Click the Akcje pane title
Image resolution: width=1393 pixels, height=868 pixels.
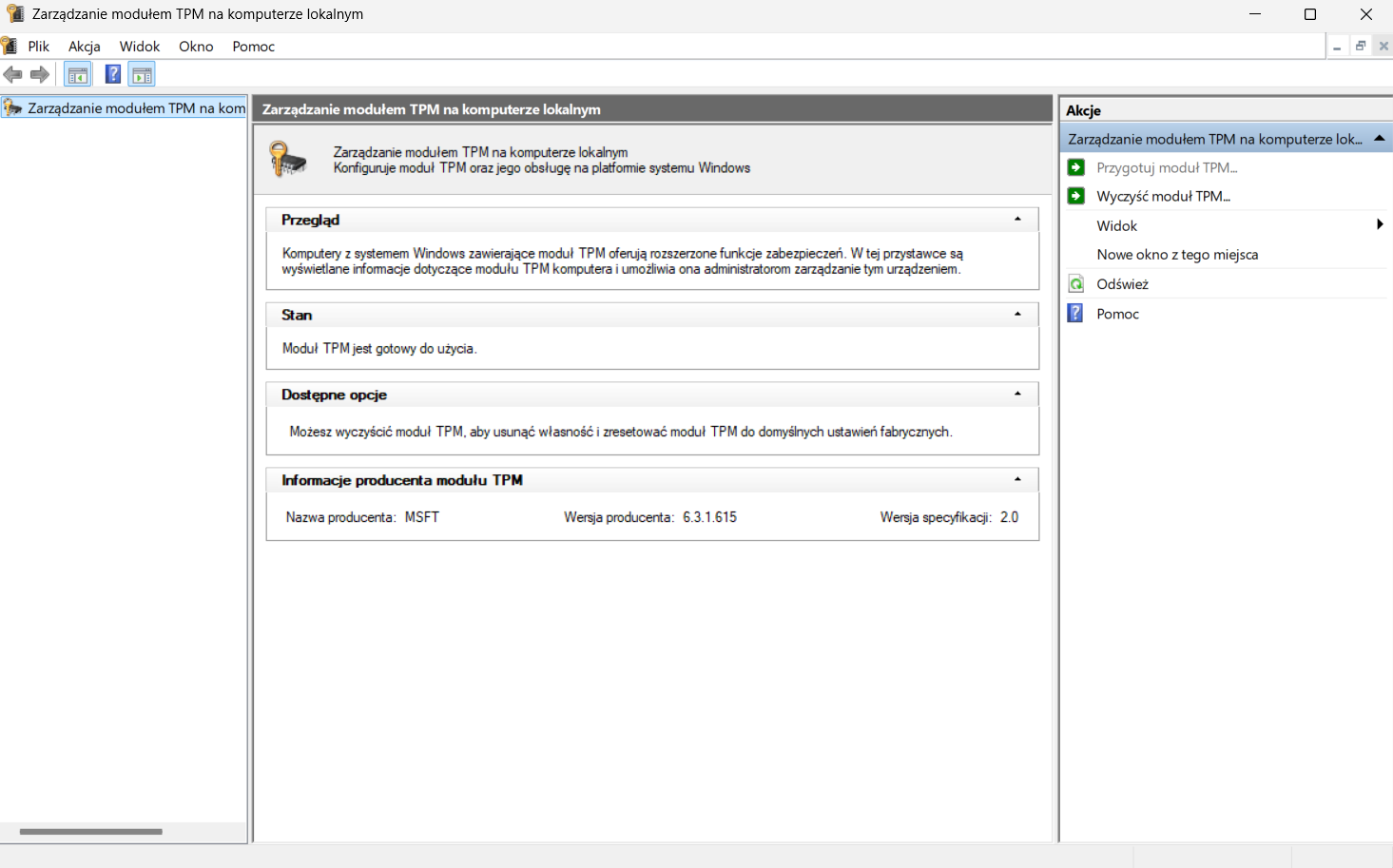(1083, 110)
